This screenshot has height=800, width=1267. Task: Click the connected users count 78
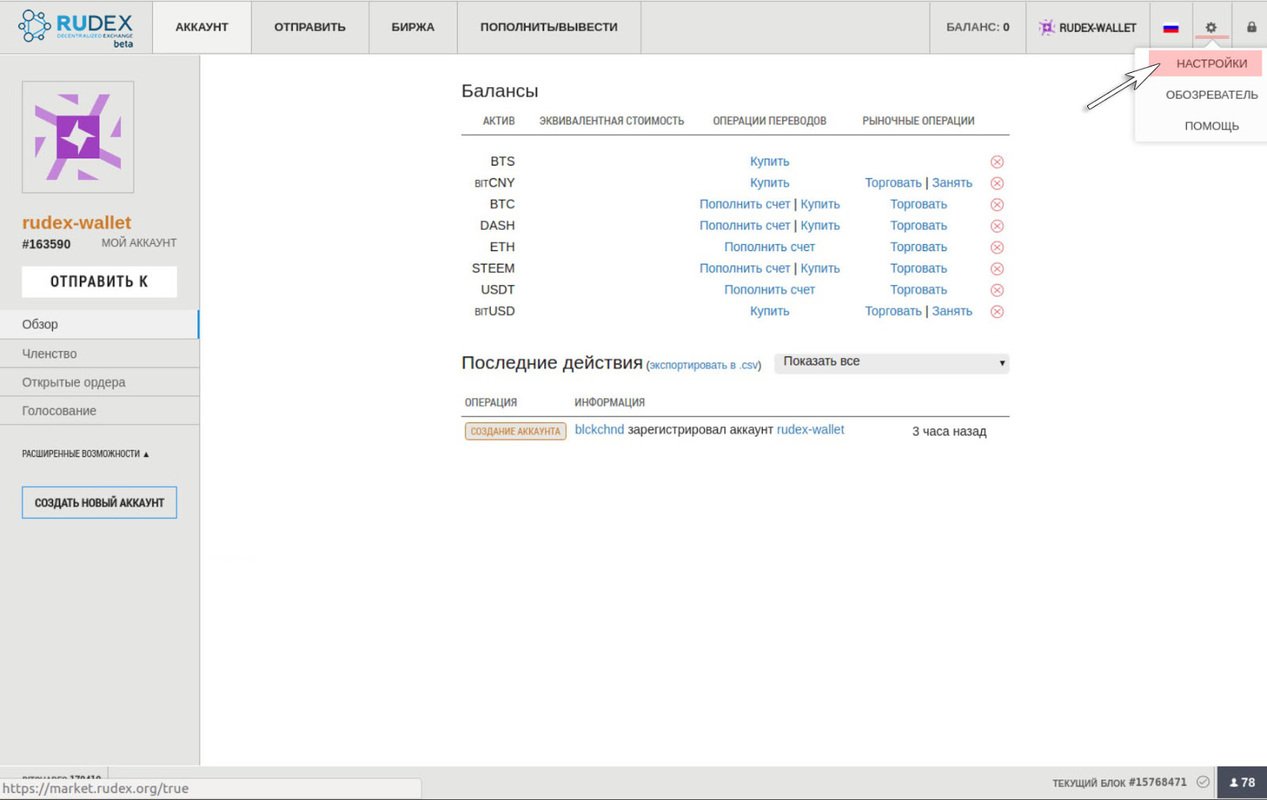point(1242,782)
